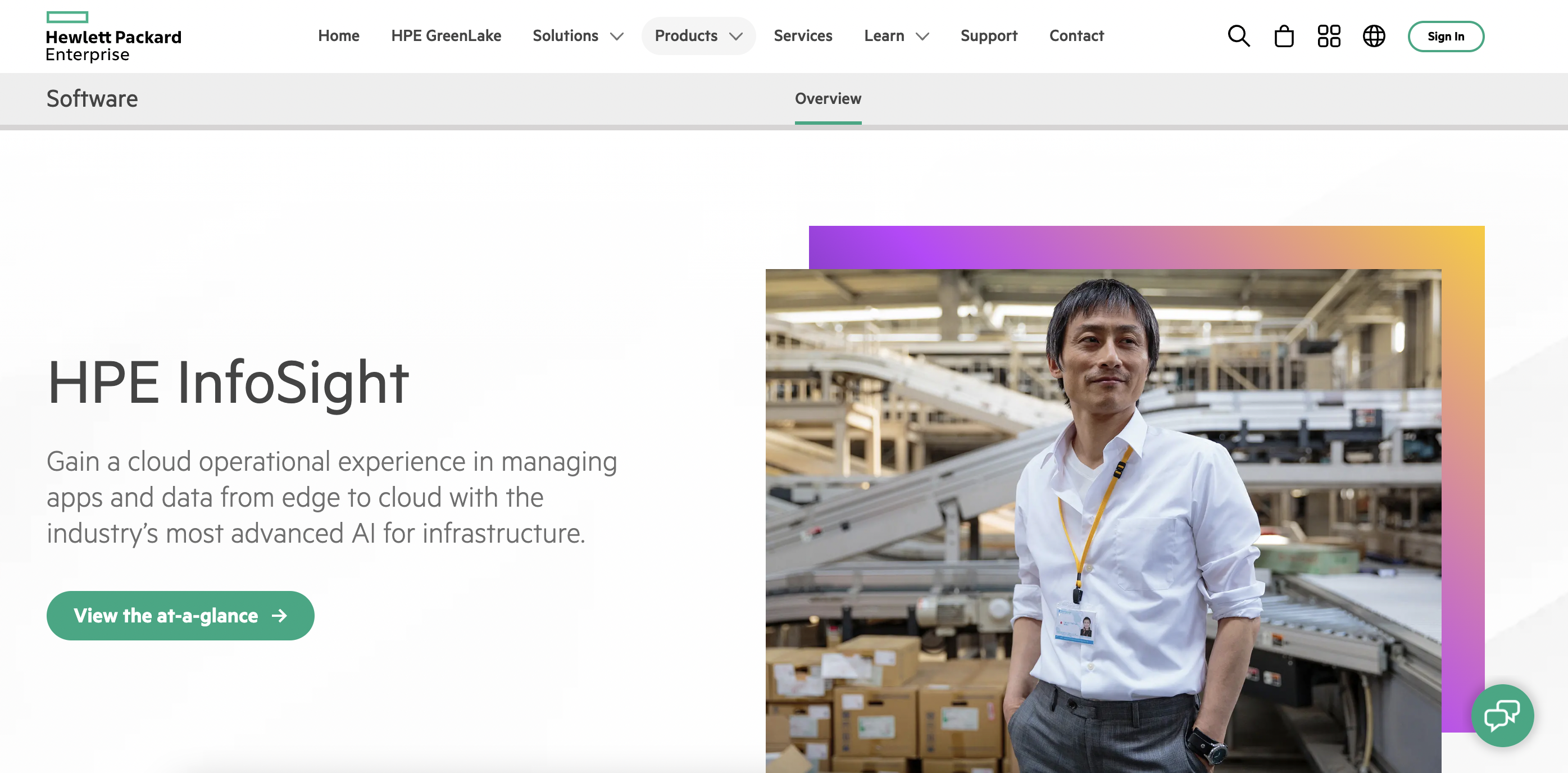This screenshot has width=1568, height=773.
Task: Click View the at-a-glance button
Action: point(180,615)
